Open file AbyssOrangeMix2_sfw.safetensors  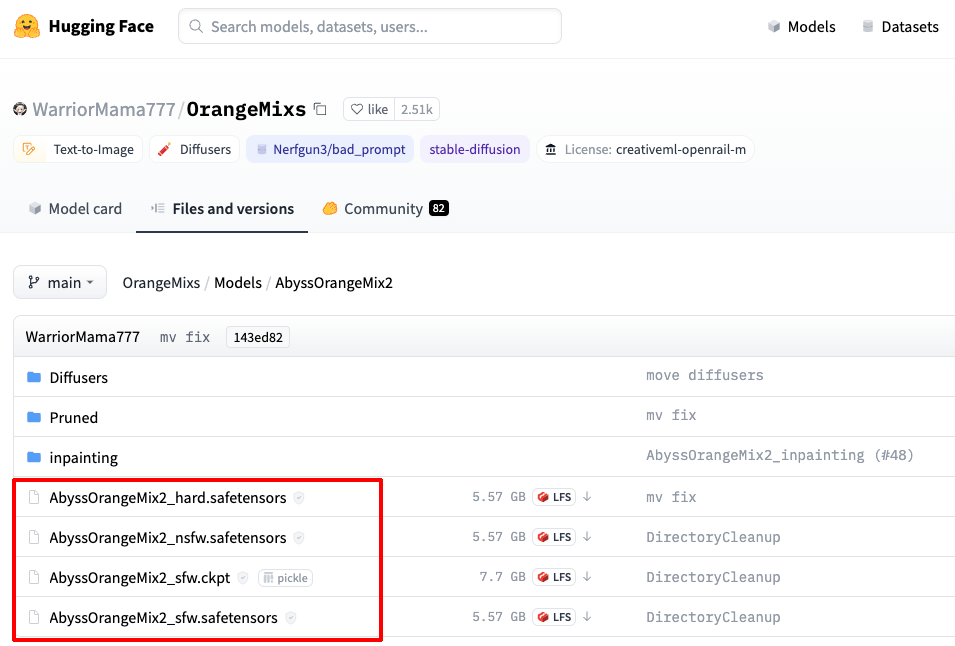[x=163, y=618]
